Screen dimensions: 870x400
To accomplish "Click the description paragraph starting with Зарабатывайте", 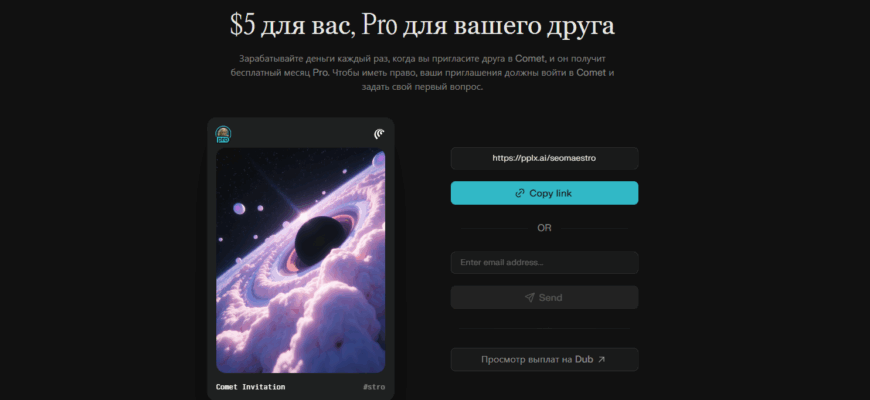I will pyautogui.click(x=423, y=73).
